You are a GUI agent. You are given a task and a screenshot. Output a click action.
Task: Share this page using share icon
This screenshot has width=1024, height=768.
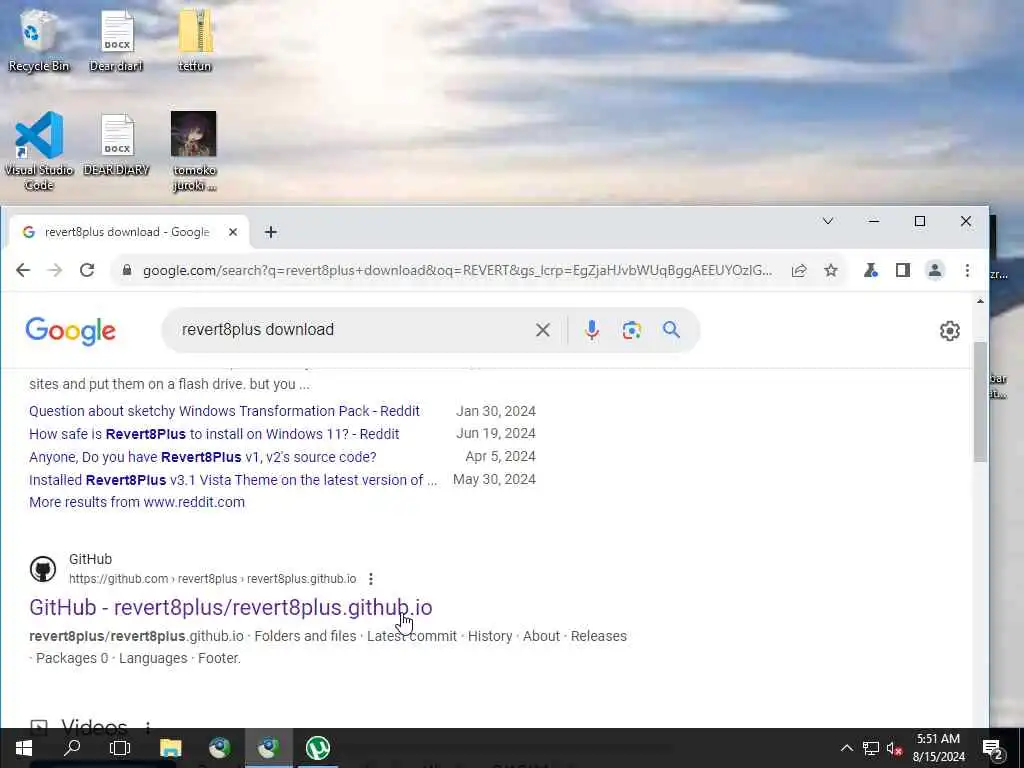pyautogui.click(x=799, y=270)
